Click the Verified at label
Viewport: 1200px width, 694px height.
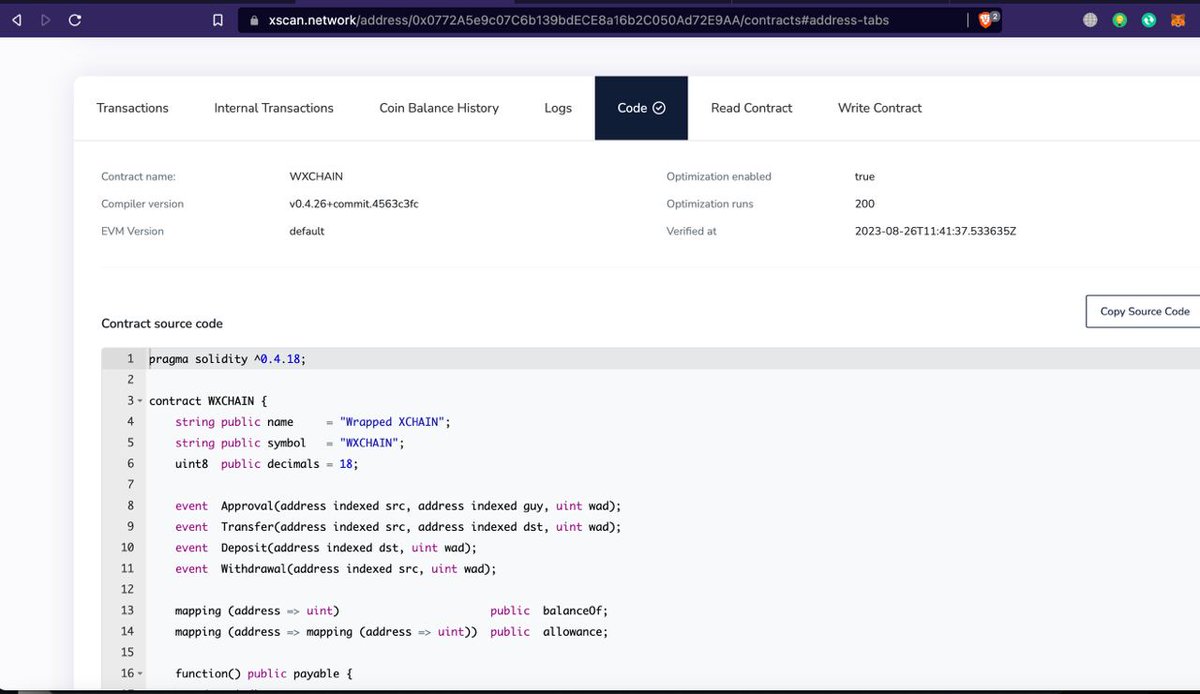coord(692,231)
